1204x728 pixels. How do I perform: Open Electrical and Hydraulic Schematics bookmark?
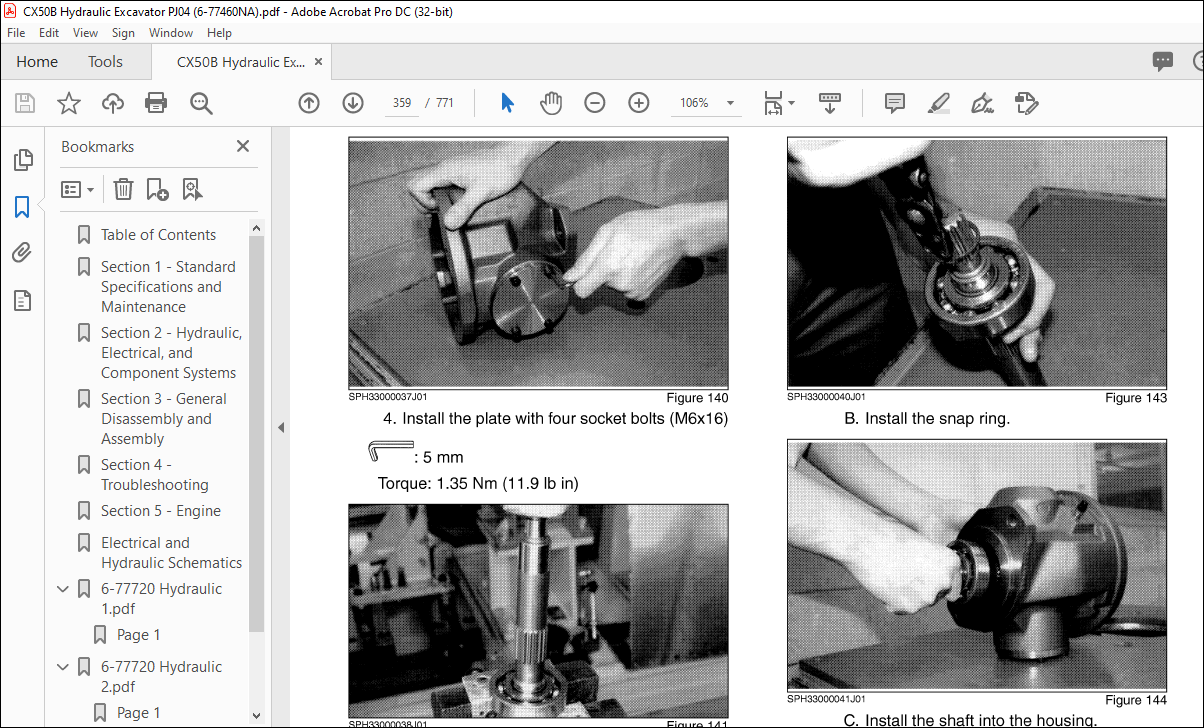(x=171, y=553)
